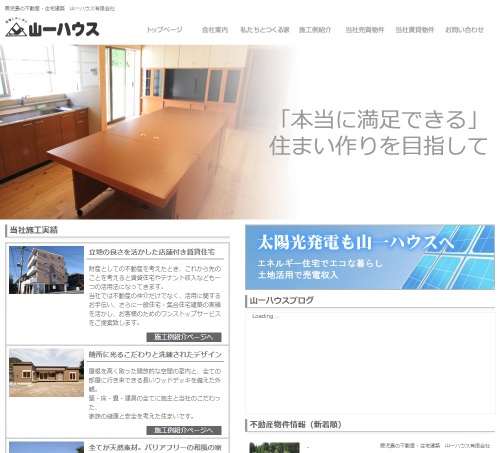Click the property listing thumbnail under 不動産物件情報

274,448
